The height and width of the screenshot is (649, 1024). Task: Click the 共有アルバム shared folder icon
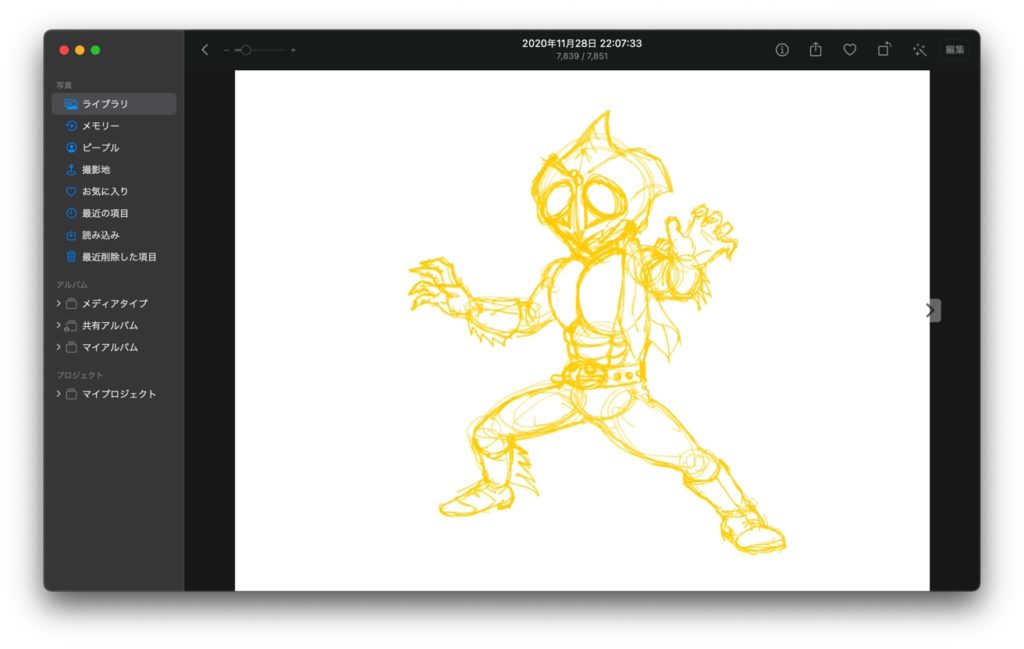click(71, 325)
